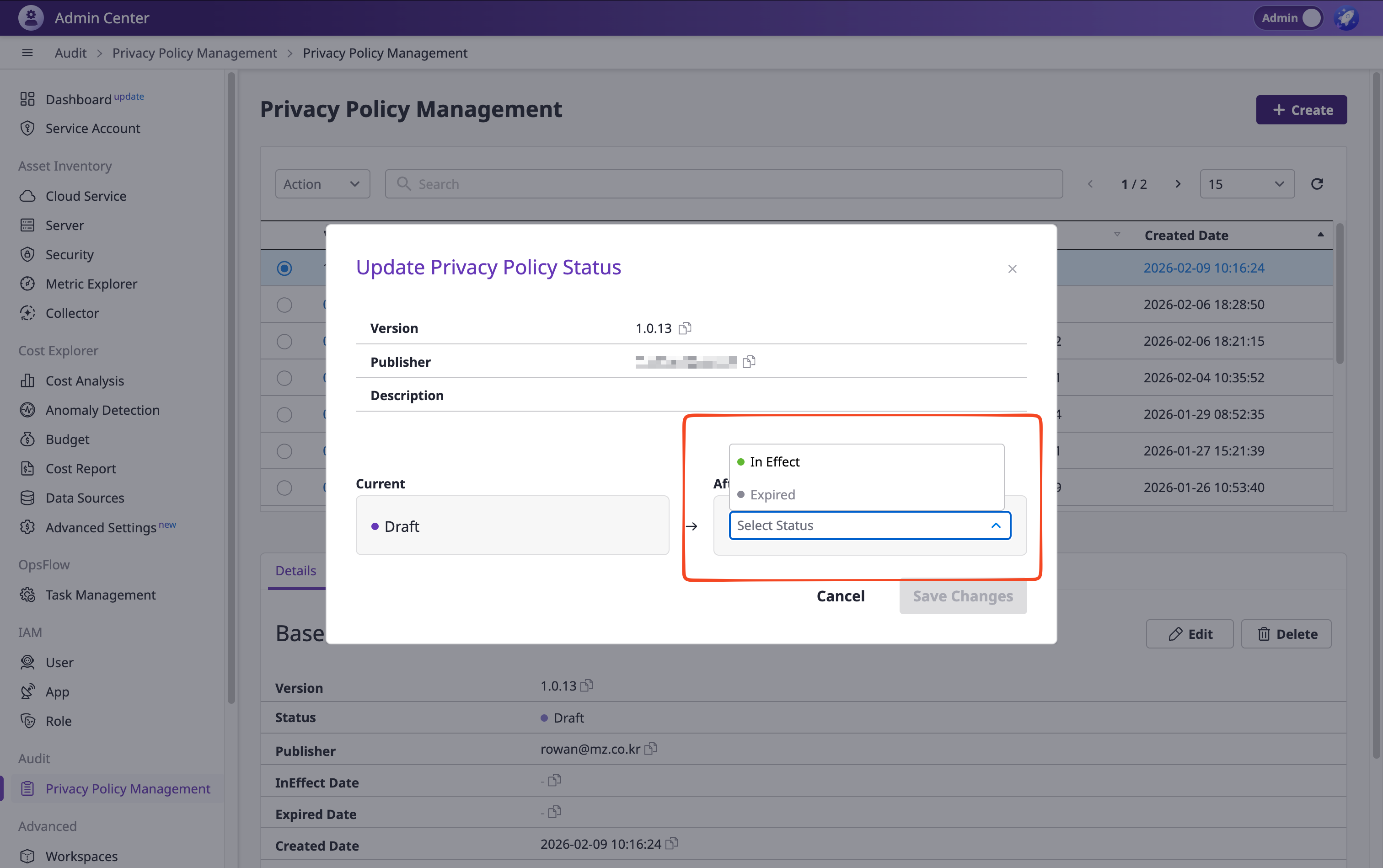Close the Update Privacy Policy Status dialog
The height and width of the screenshot is (868, 1383).
click(x=1012, y=268)
